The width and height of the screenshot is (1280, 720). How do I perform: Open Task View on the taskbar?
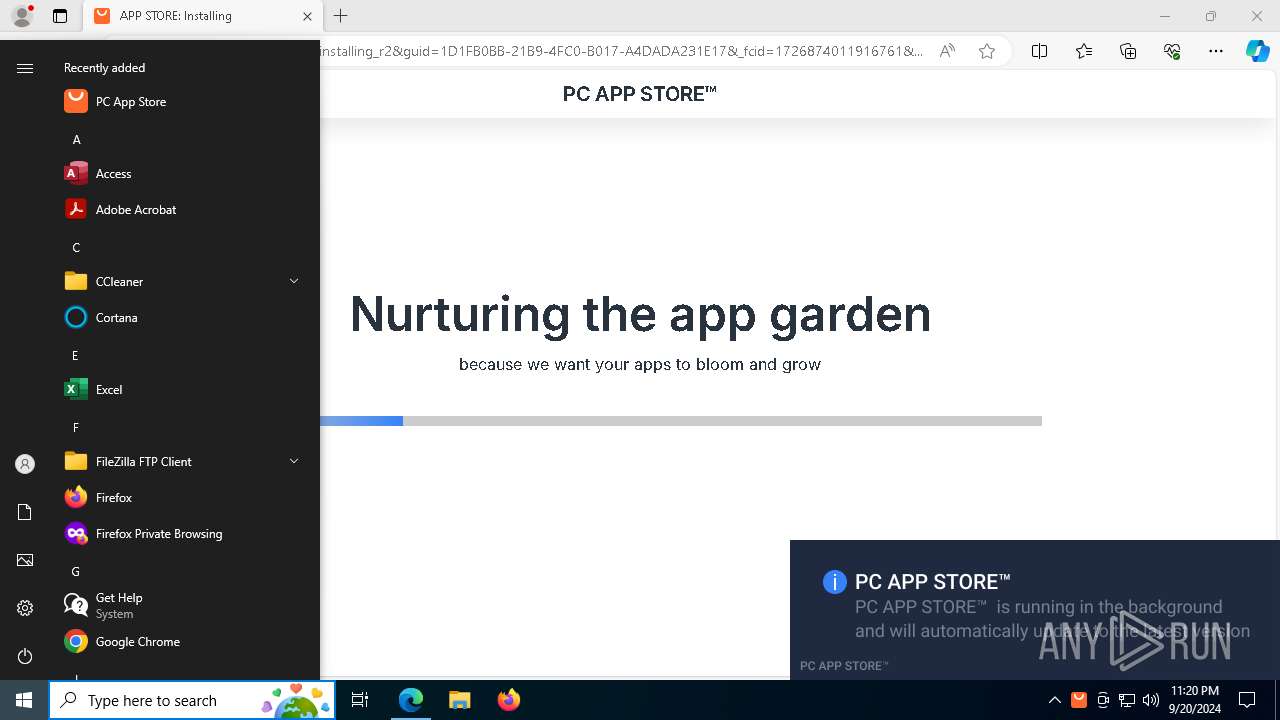(x=360, y=700)
